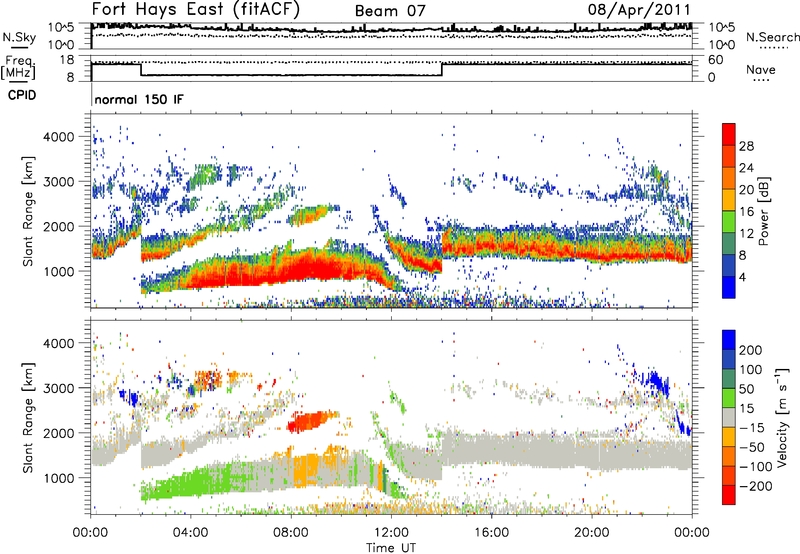Viewport: 800px width, 554px height.
Task: Click the "50" velocity color bar label
Action: pyautogui.click(x=746, y=389)
